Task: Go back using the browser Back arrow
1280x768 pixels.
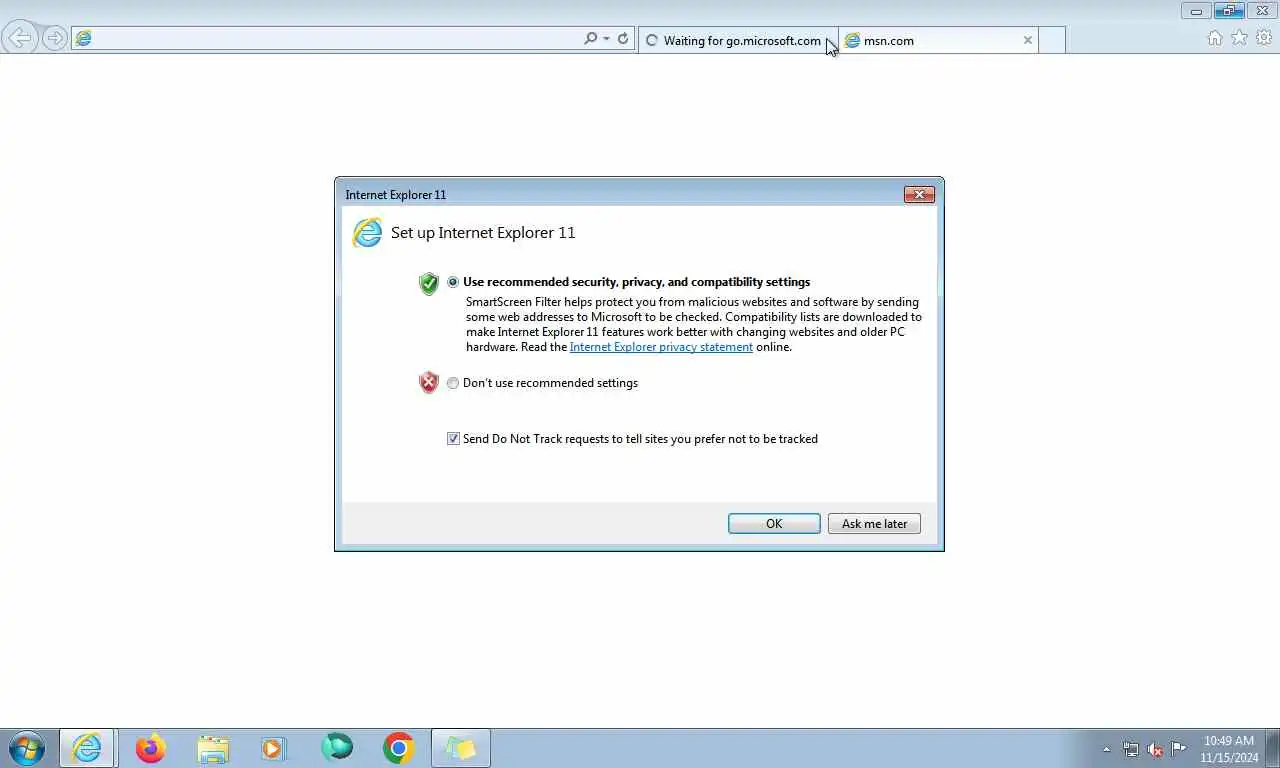Action: (x=20, y=39)
